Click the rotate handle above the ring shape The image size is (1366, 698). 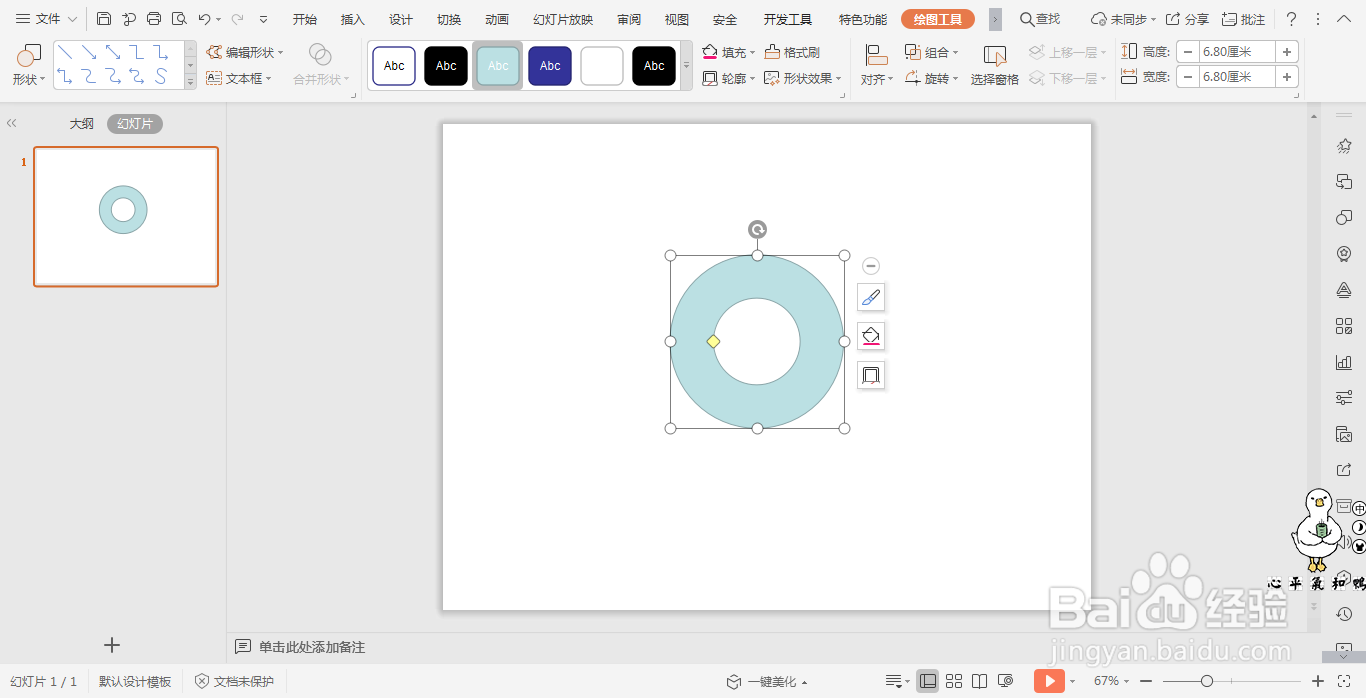pyautogui.click(x=757, y=230)
